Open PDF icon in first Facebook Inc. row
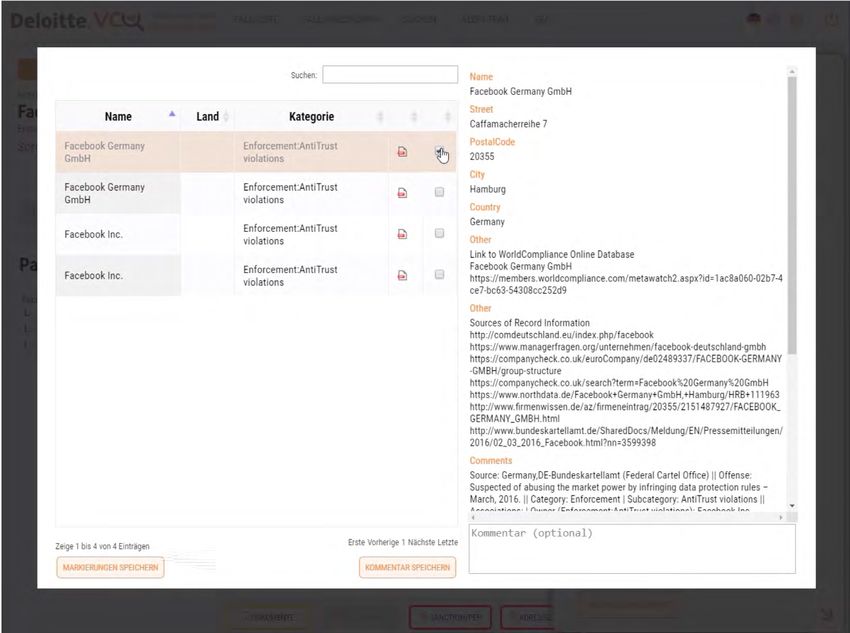 point(402,234)
